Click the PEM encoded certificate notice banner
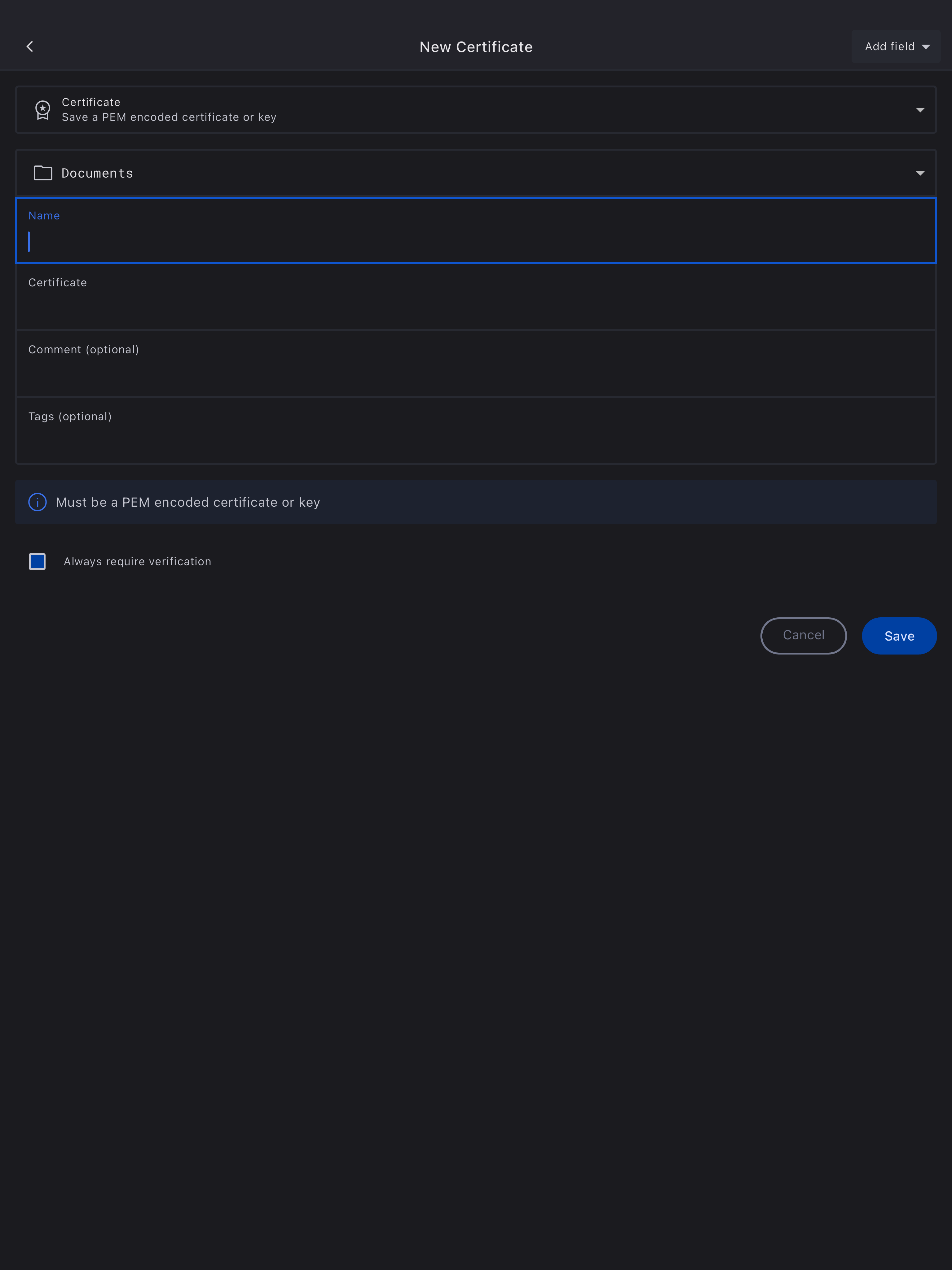The image size is (952, 1270). click(475, 502)
